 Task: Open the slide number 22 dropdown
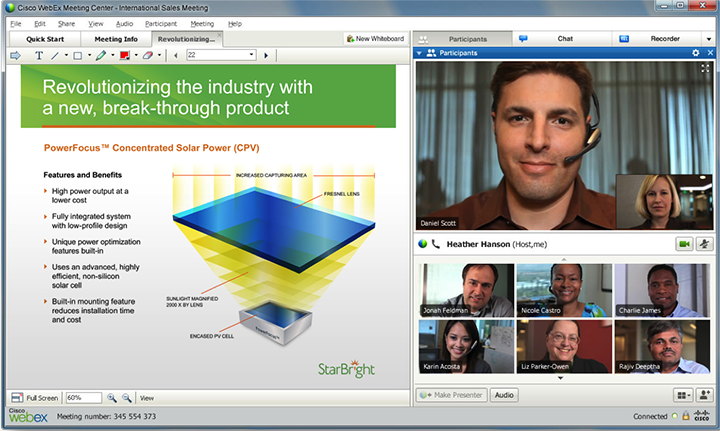coord(251,55)
